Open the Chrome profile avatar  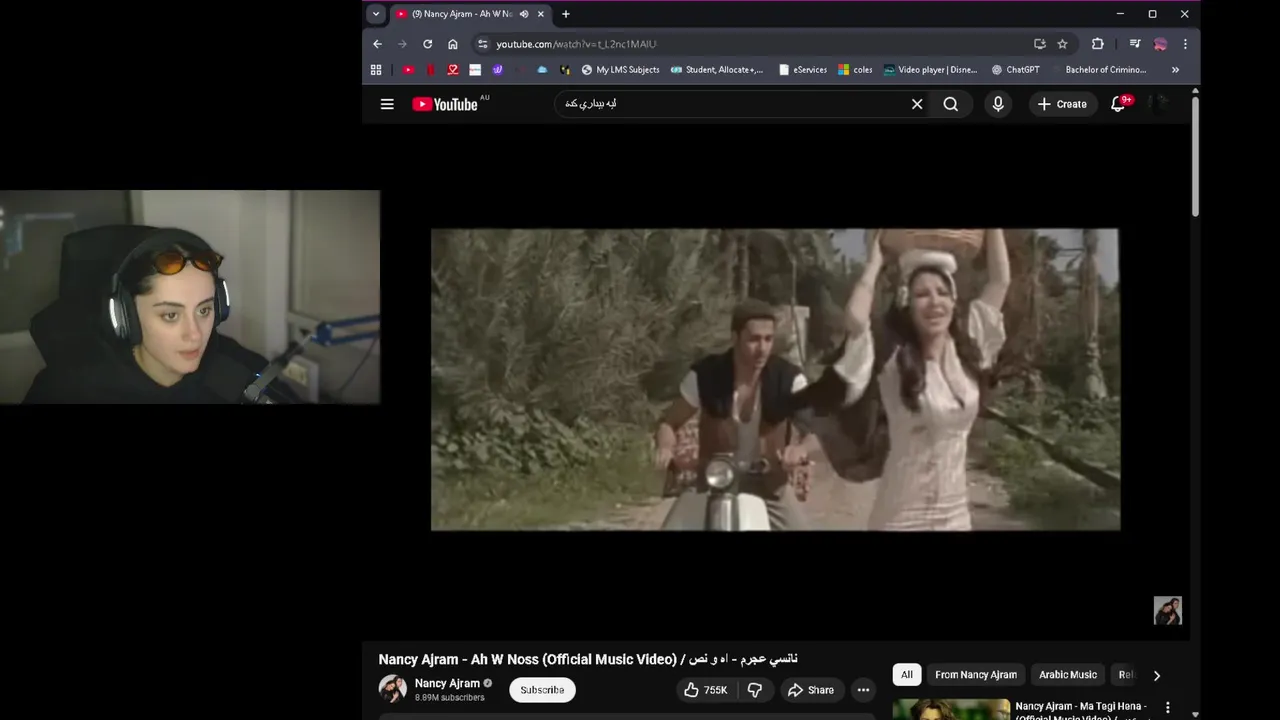(1160, 44)
